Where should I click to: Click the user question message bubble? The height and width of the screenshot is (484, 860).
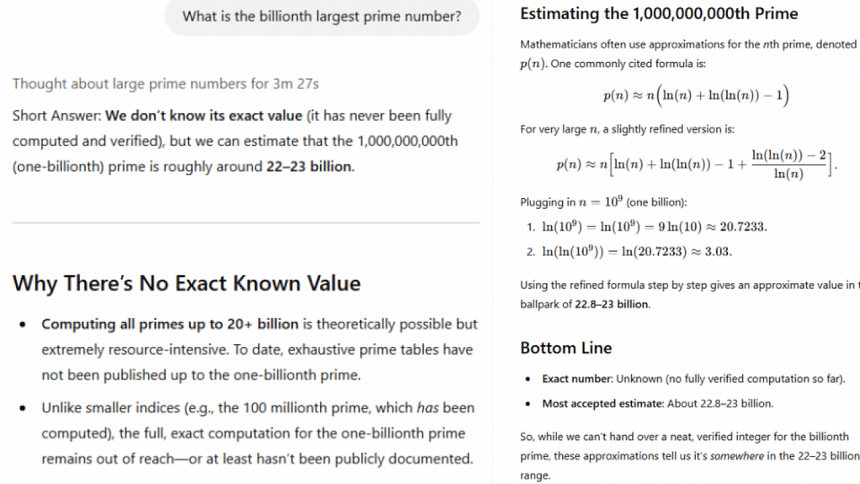[x=321, y=17]
